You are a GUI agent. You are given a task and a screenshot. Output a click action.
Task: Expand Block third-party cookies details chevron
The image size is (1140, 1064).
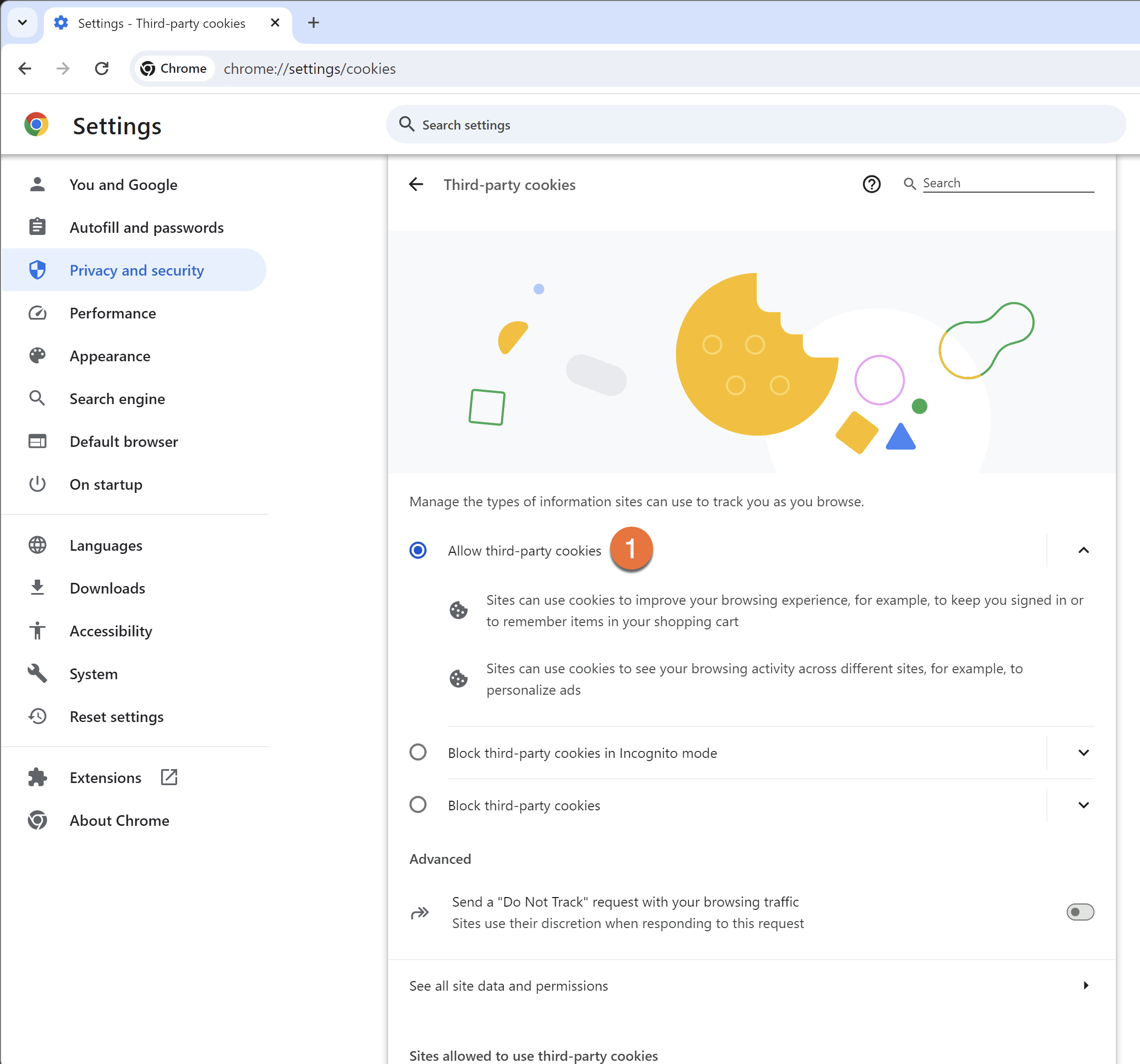1083,805
